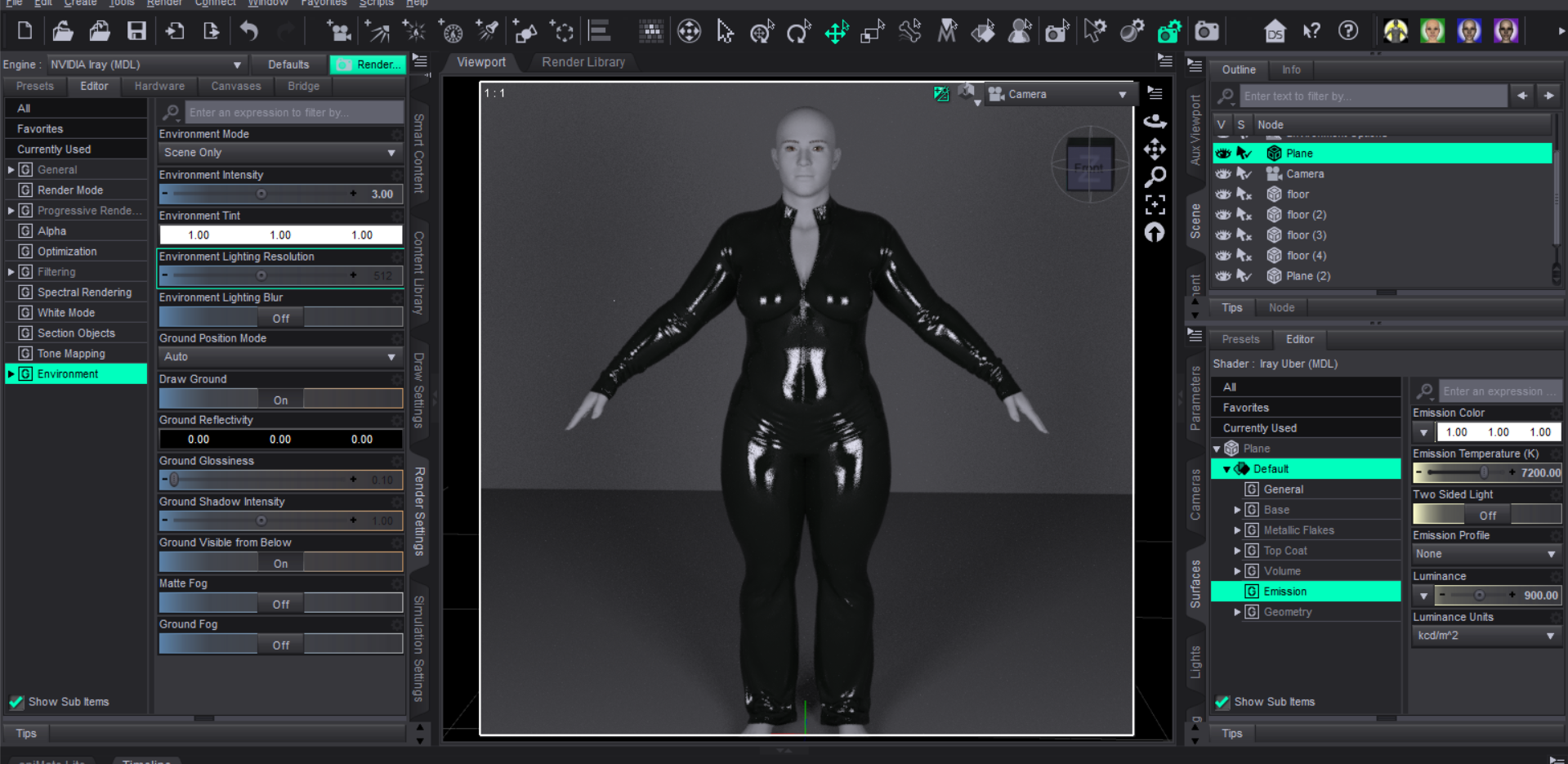Click the Create New Camera icon
1568x764 pixels.
click(x=339, y=32)
